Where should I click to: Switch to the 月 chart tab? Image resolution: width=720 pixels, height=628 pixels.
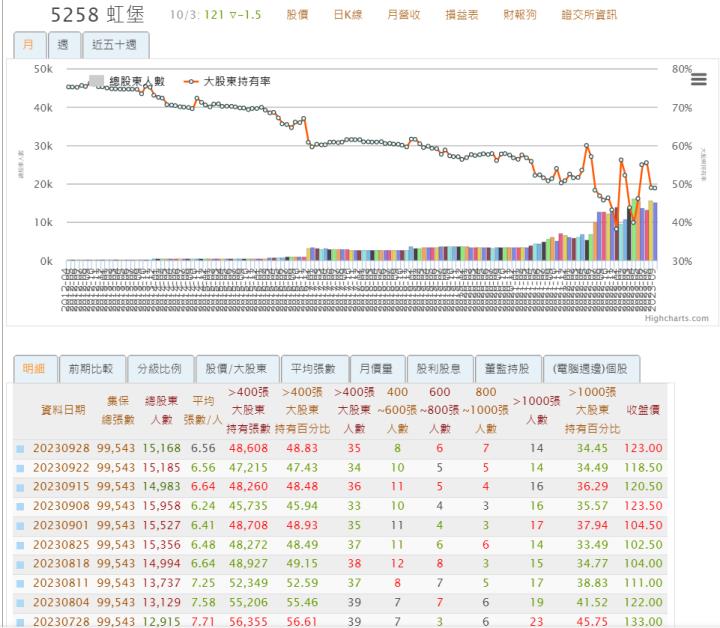pos(30,45)
